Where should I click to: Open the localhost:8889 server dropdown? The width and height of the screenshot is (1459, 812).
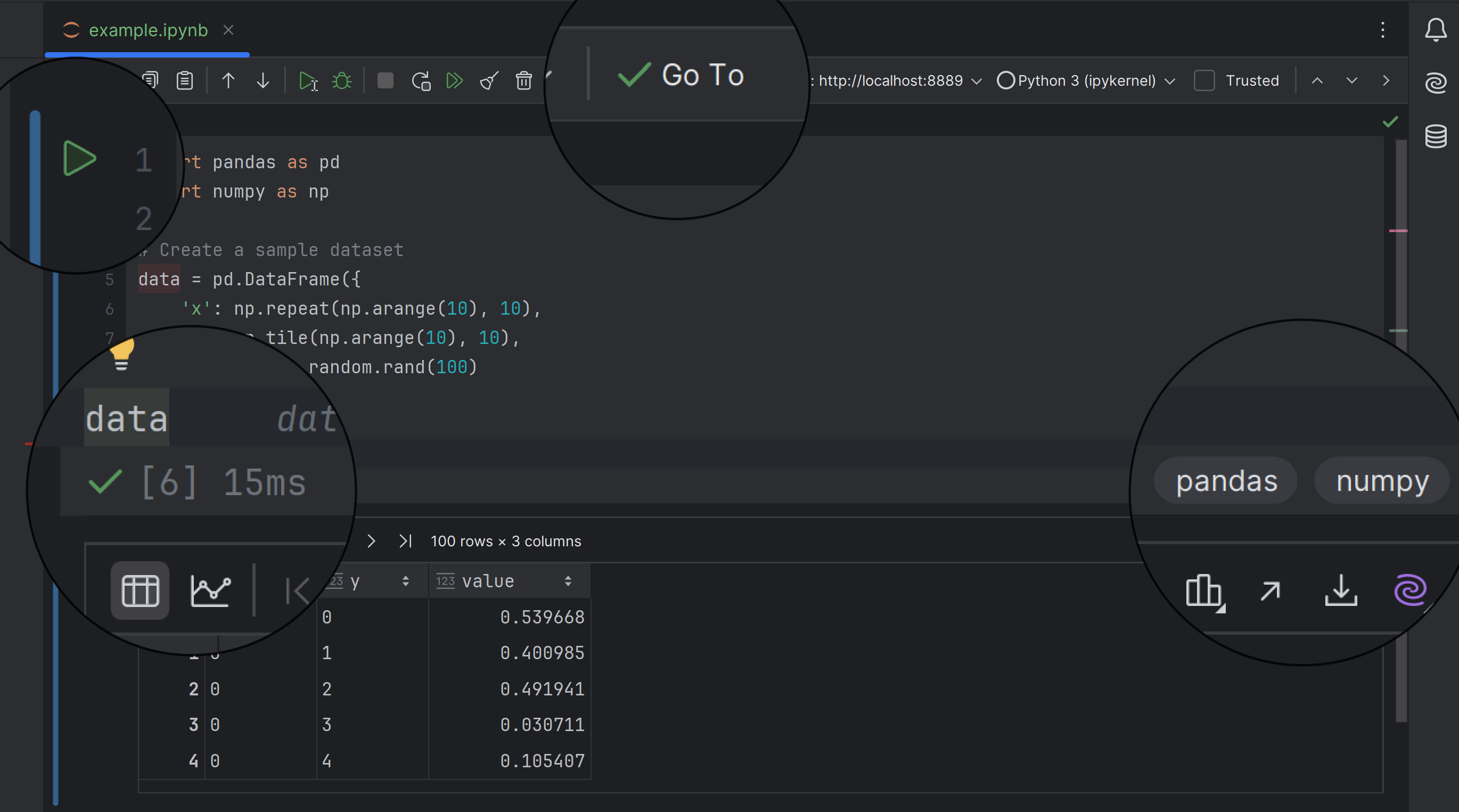click(900, 81)
